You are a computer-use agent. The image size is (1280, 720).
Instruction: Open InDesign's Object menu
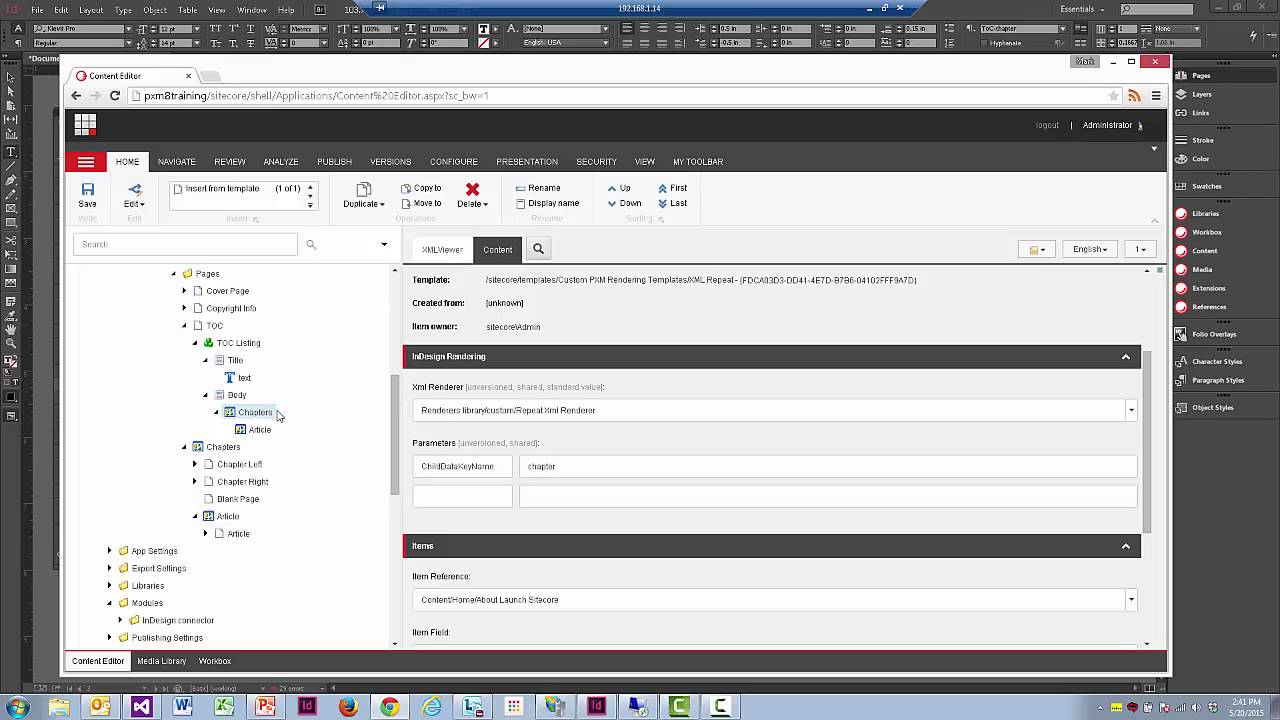pyautogui.click(x=155, y=9)
